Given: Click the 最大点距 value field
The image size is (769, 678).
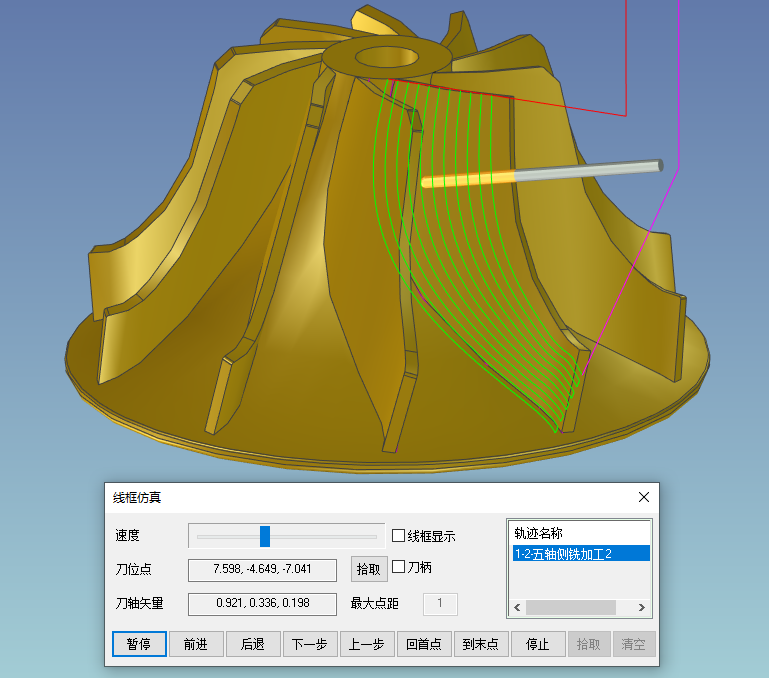Looking at the screenshot, I should coord(441,603).
